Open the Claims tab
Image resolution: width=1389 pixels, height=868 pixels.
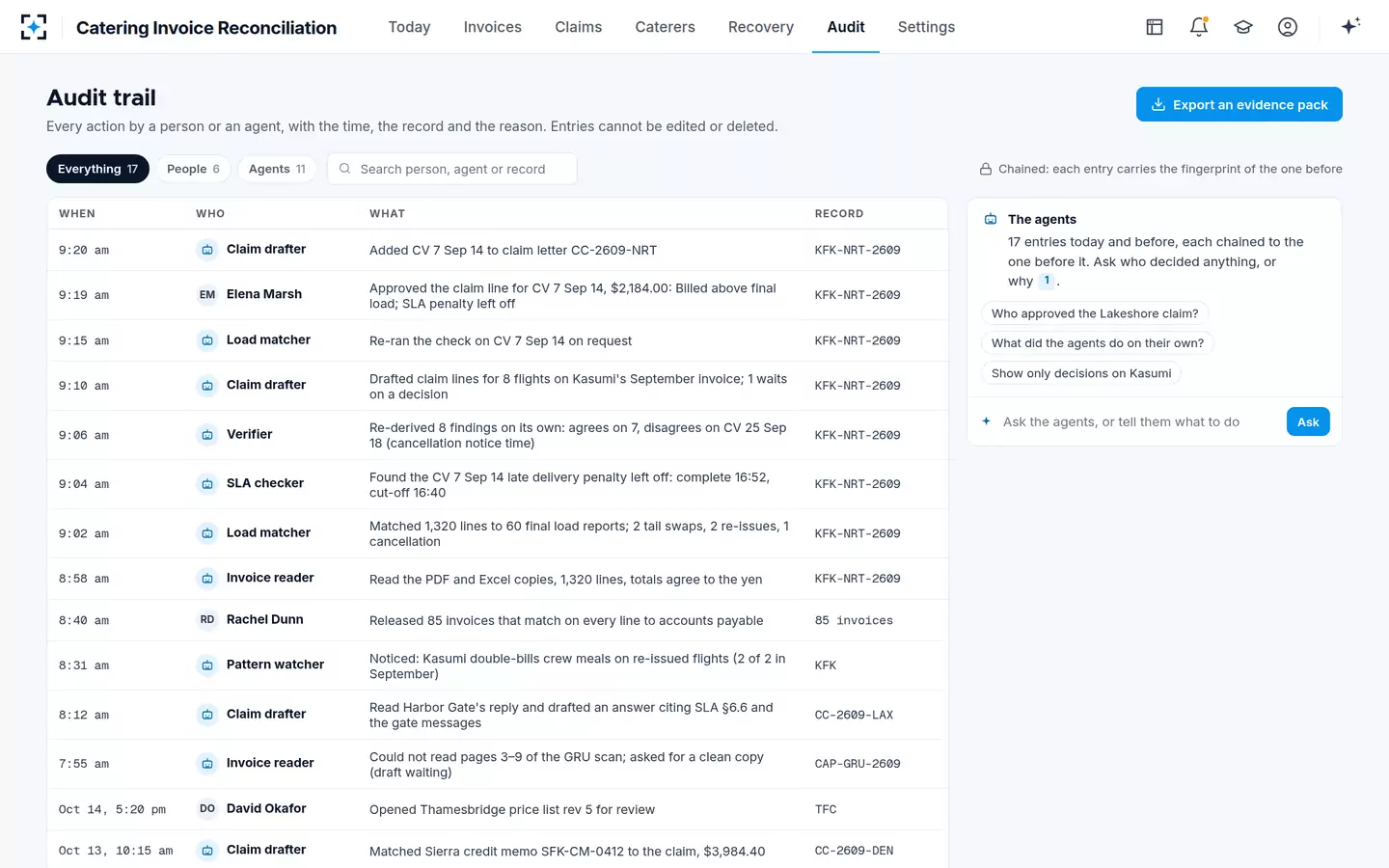pyautogui.click(x=578, y=27)
